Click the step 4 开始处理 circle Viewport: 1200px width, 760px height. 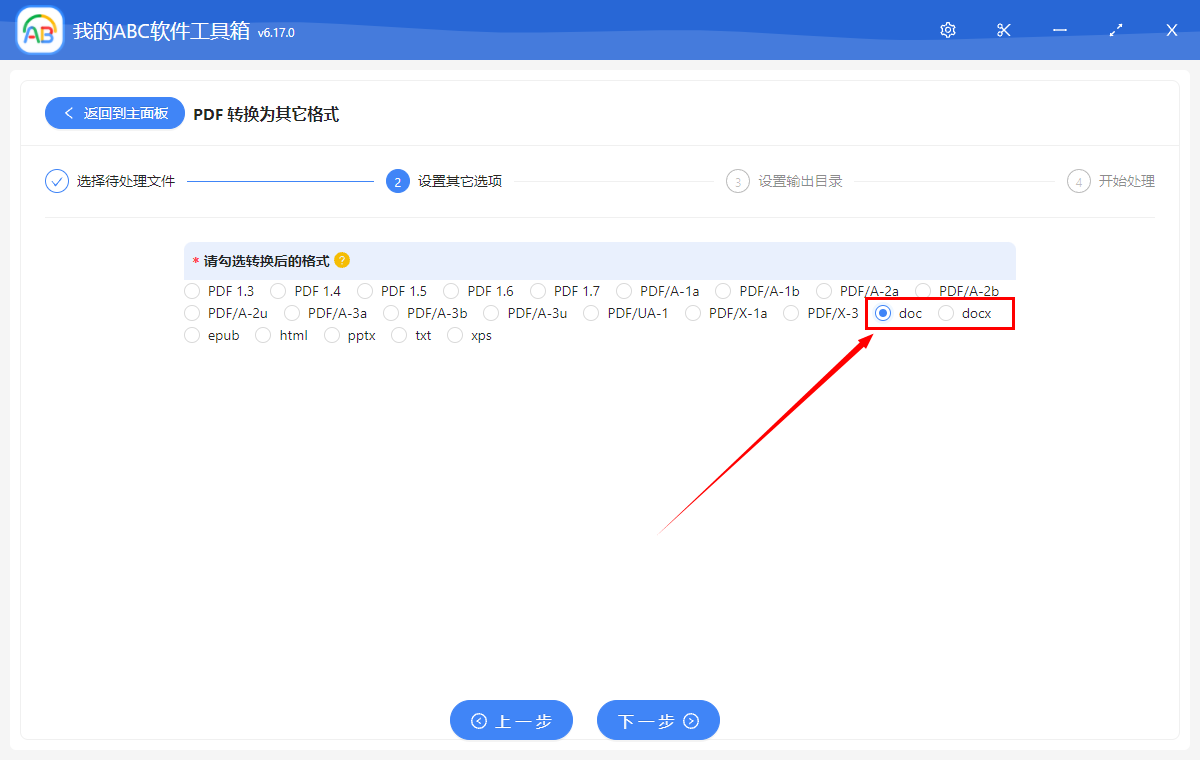point(1078,181)
